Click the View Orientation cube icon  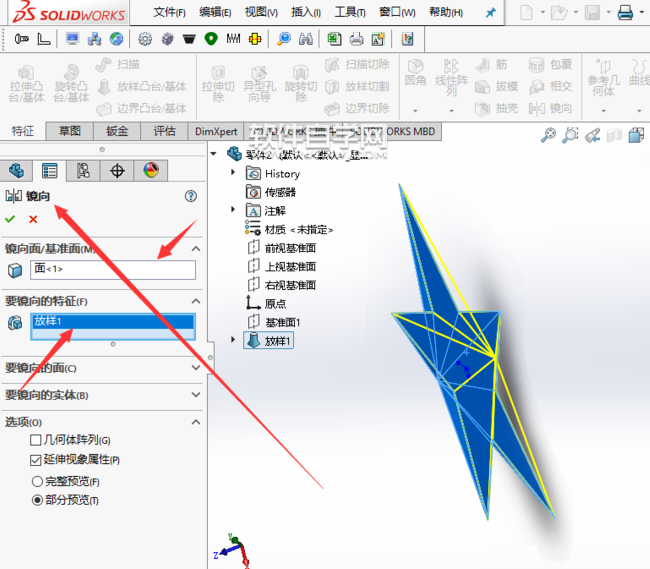coord(636,135)
